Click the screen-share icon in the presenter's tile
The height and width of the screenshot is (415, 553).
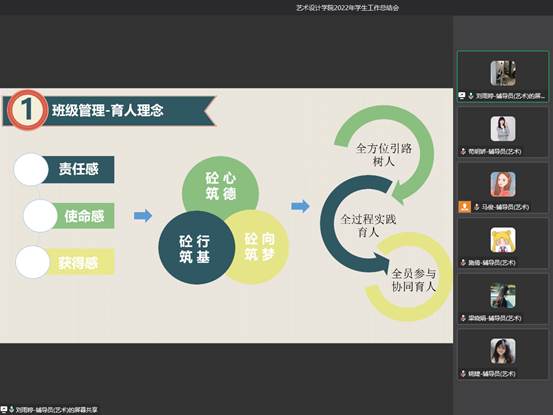click(x=462, y=96)
